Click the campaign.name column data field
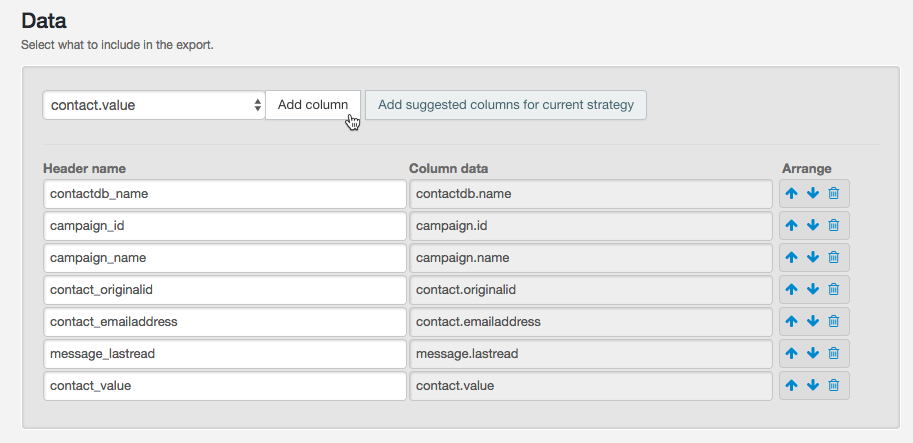 [x=590, y=258]
